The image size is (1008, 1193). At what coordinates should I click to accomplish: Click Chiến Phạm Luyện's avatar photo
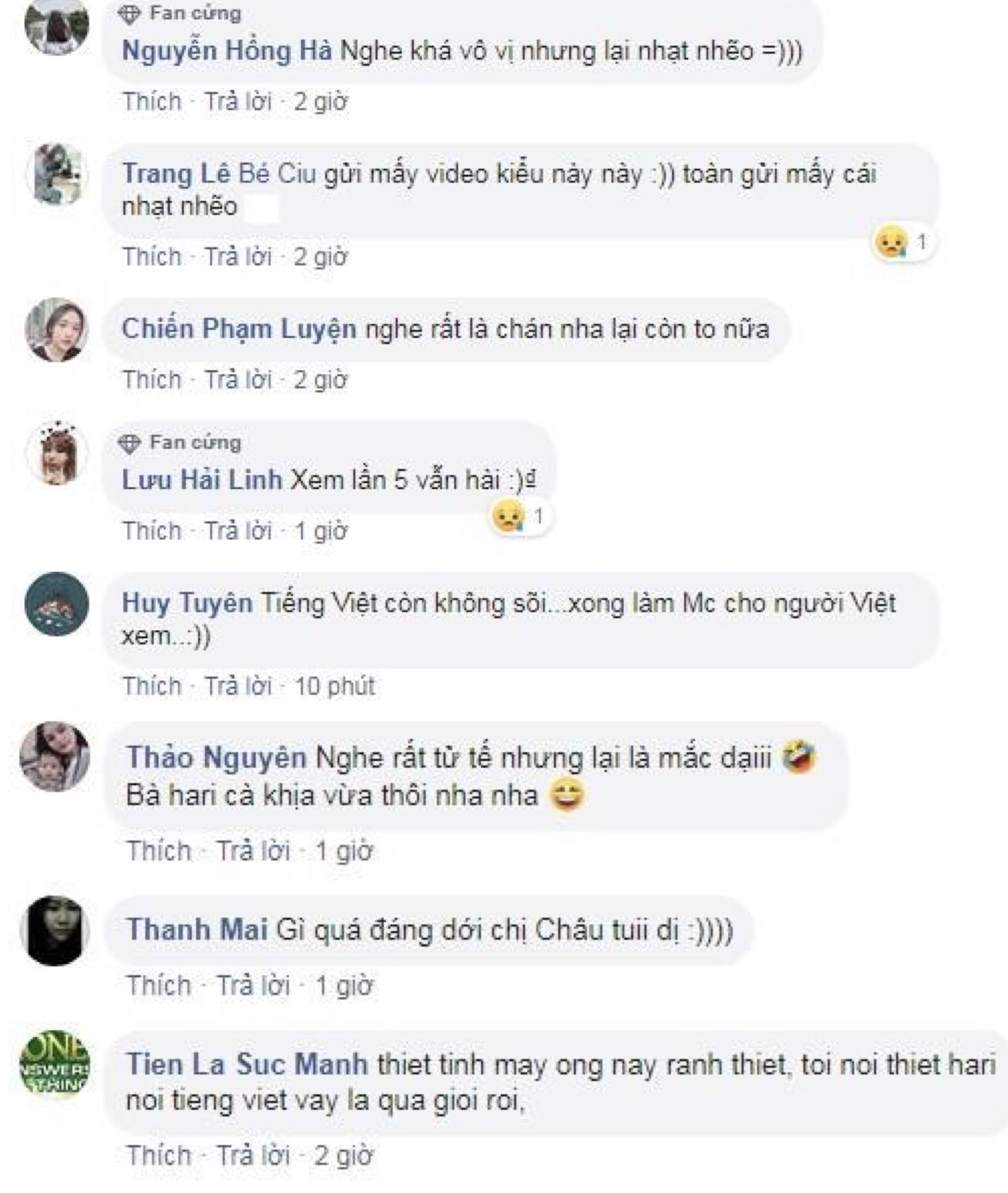(57, 330)
